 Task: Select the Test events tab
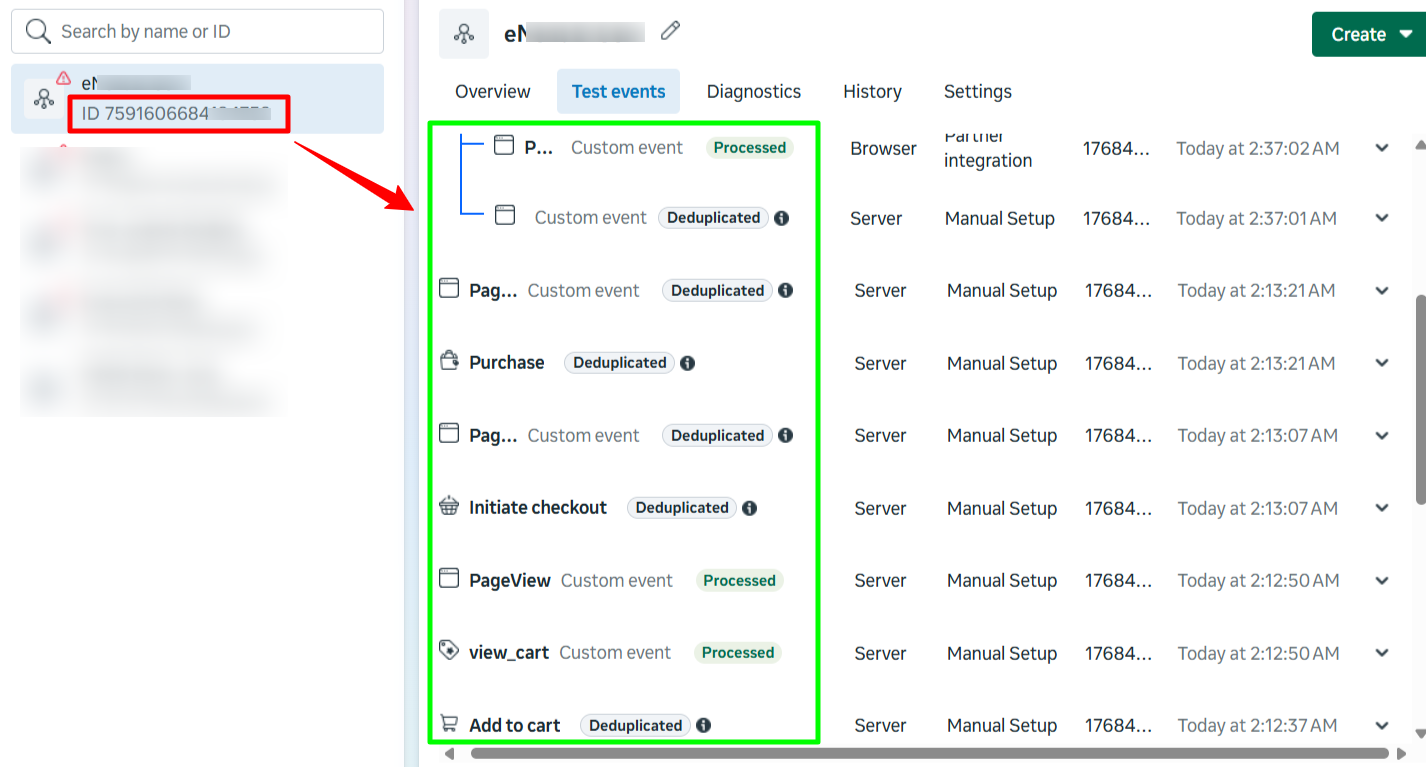[x=618, y=91]
